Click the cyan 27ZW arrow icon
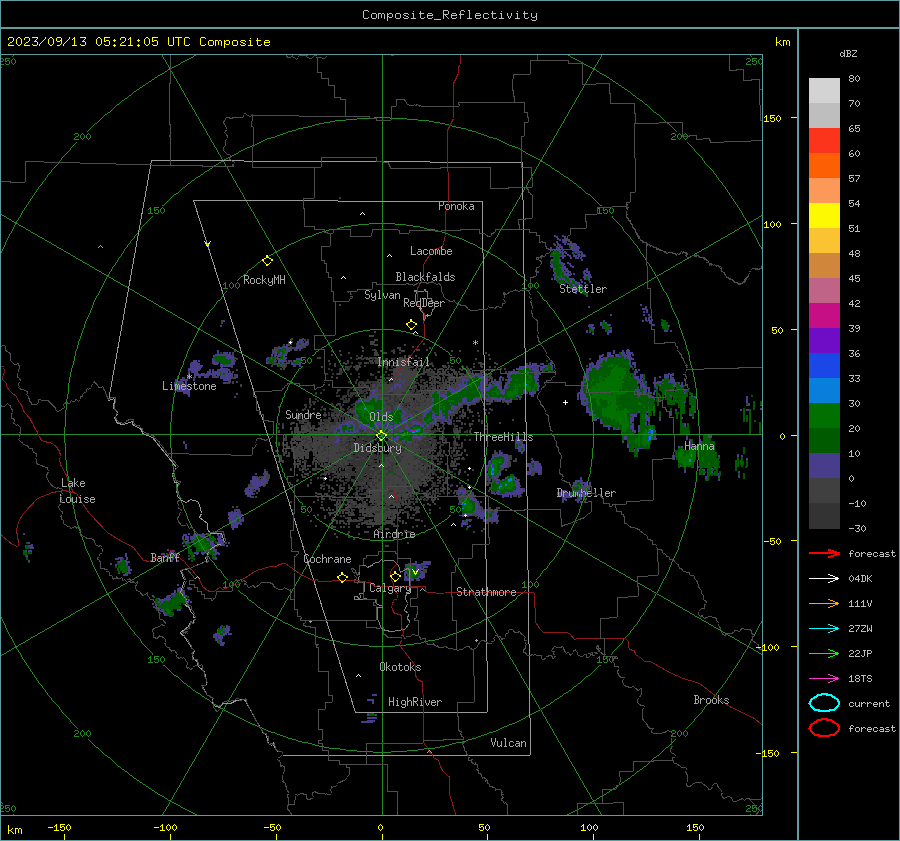Viewport: 900px width, 841px height. click(x=824, y=628)
